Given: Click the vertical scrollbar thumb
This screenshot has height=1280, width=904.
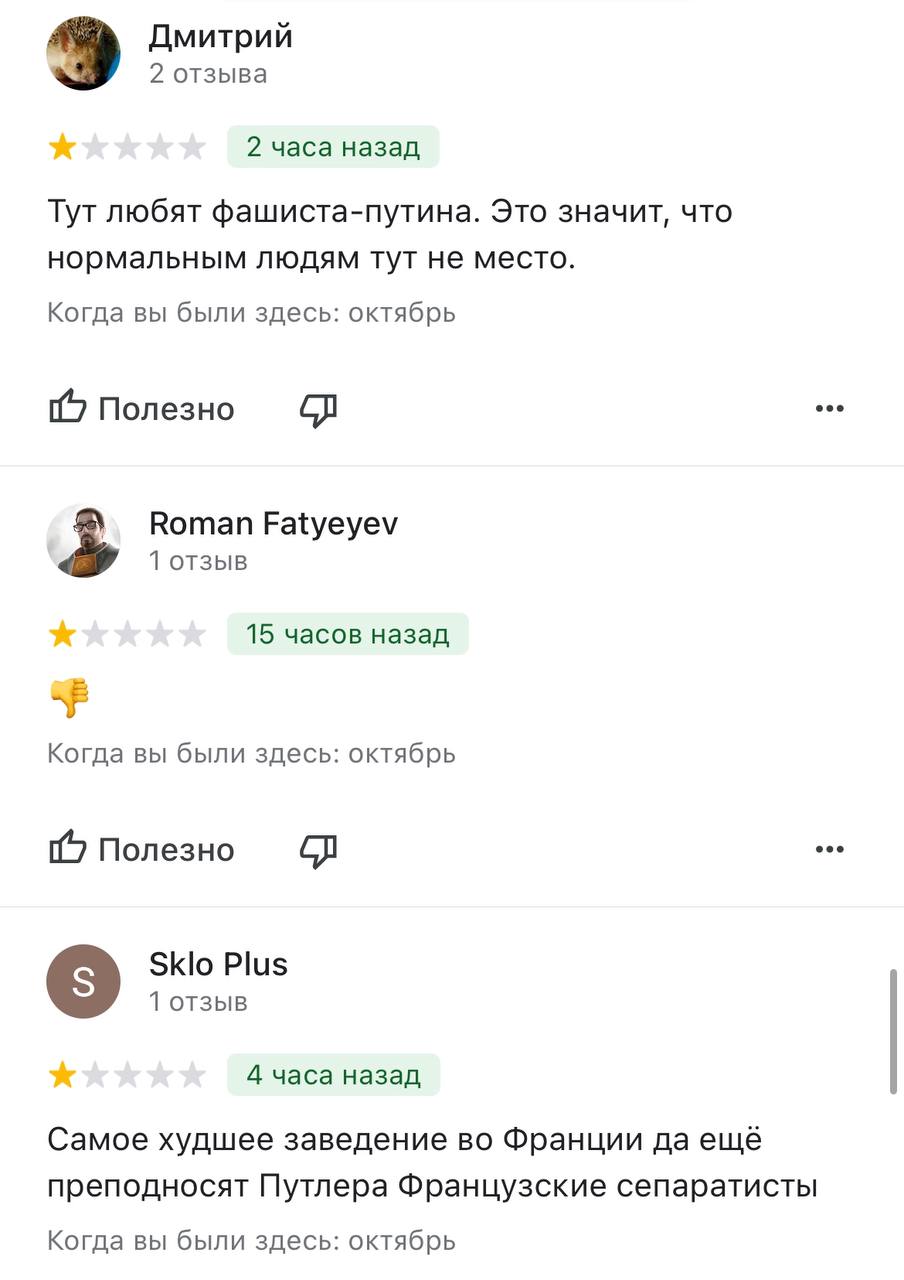Looking at the screenshot, I should pyautogui.click(x=892, y=1030).
